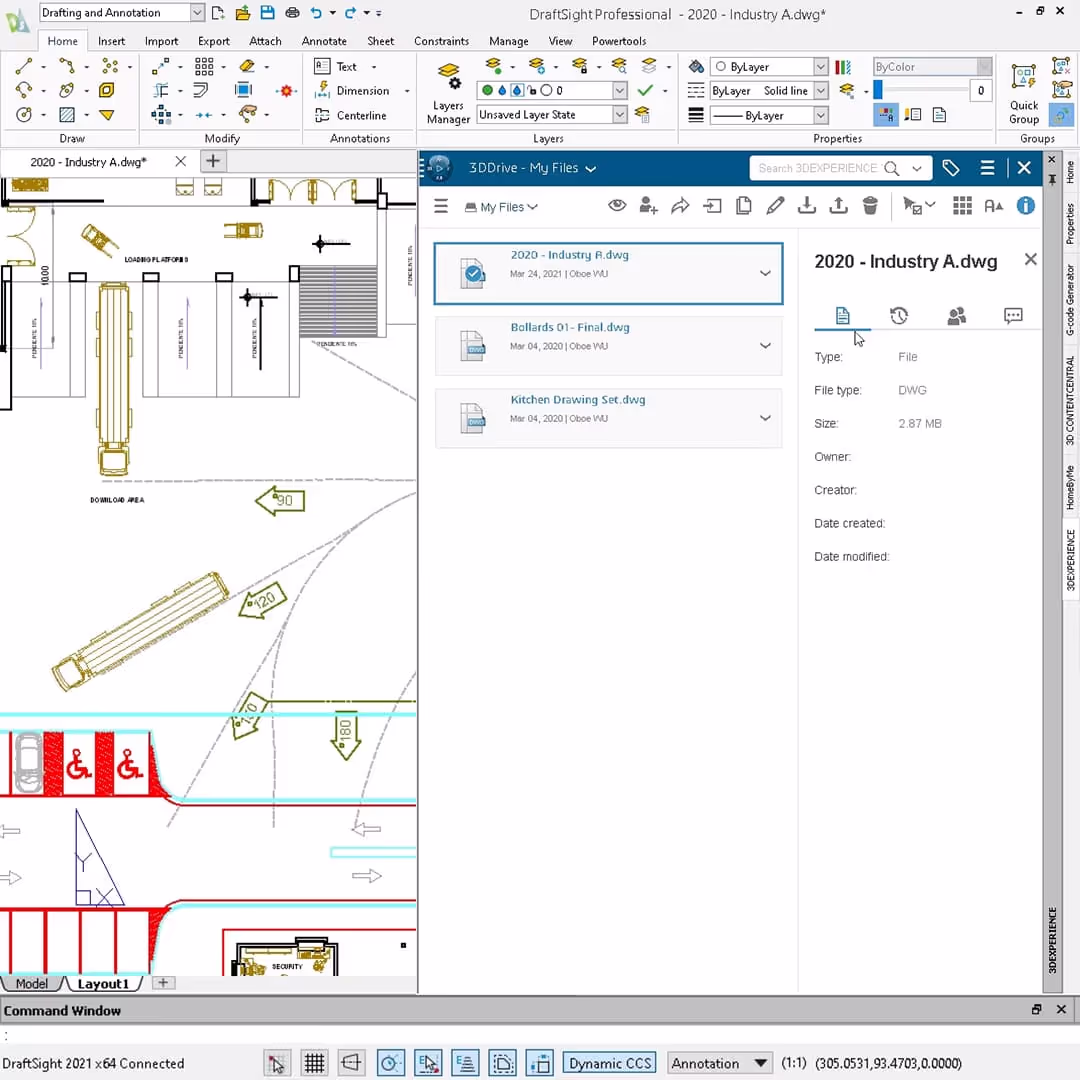Toggle the entity tracking icon in status bar

[x=465, y=1063]
